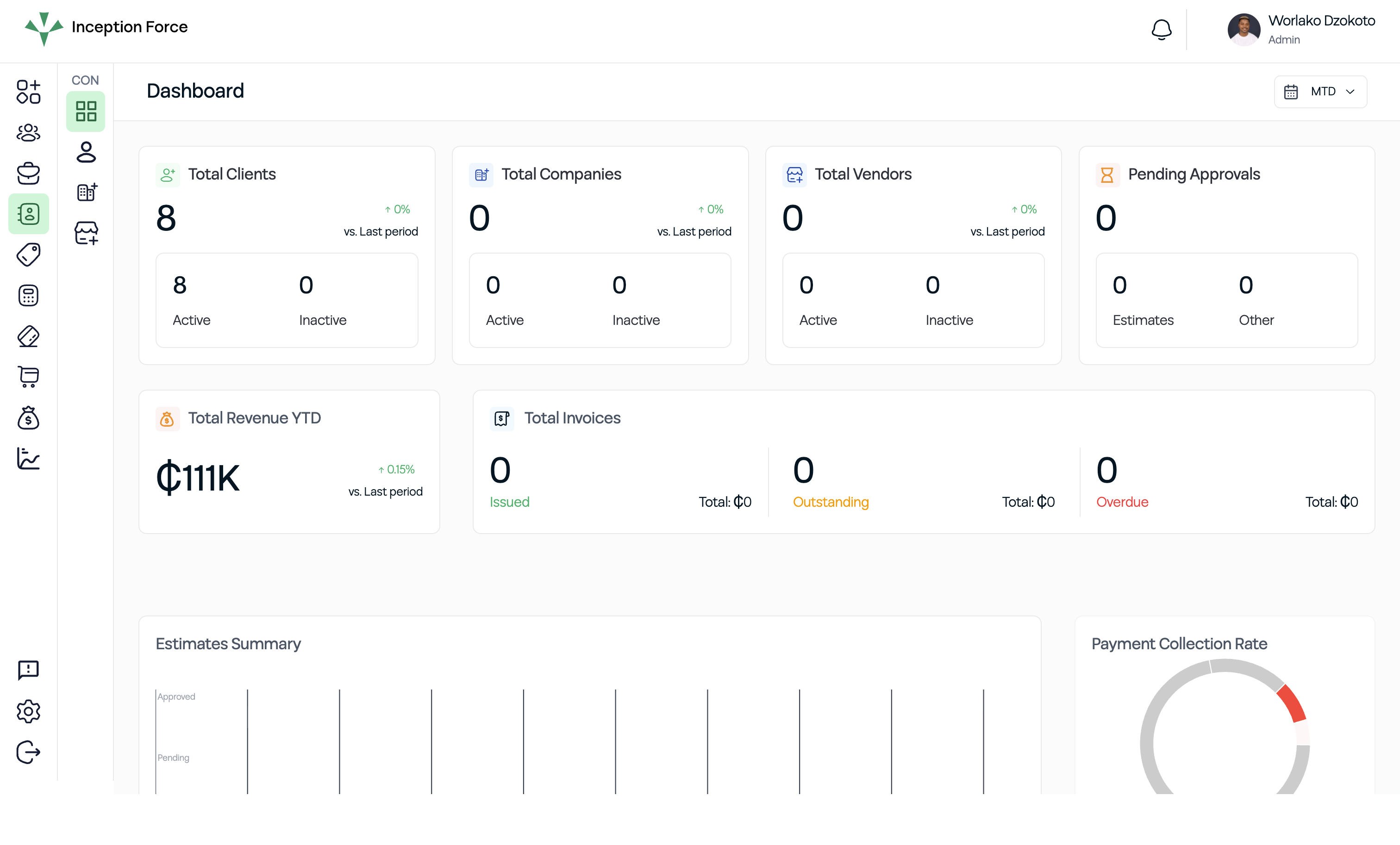Click the Estimates label in Pending Approvals
1400x845 pixels.
[1143, 320]
